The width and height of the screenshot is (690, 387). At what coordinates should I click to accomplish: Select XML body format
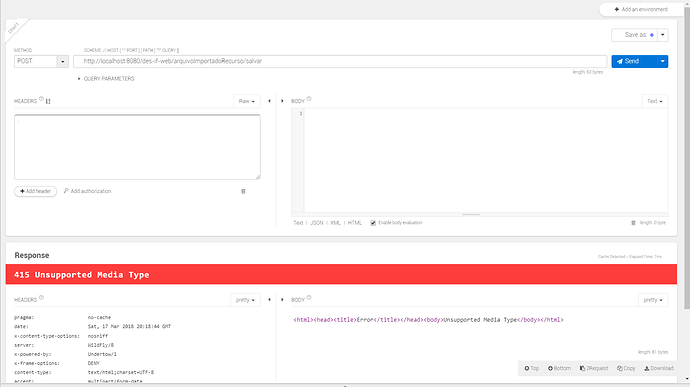(335, 223)
